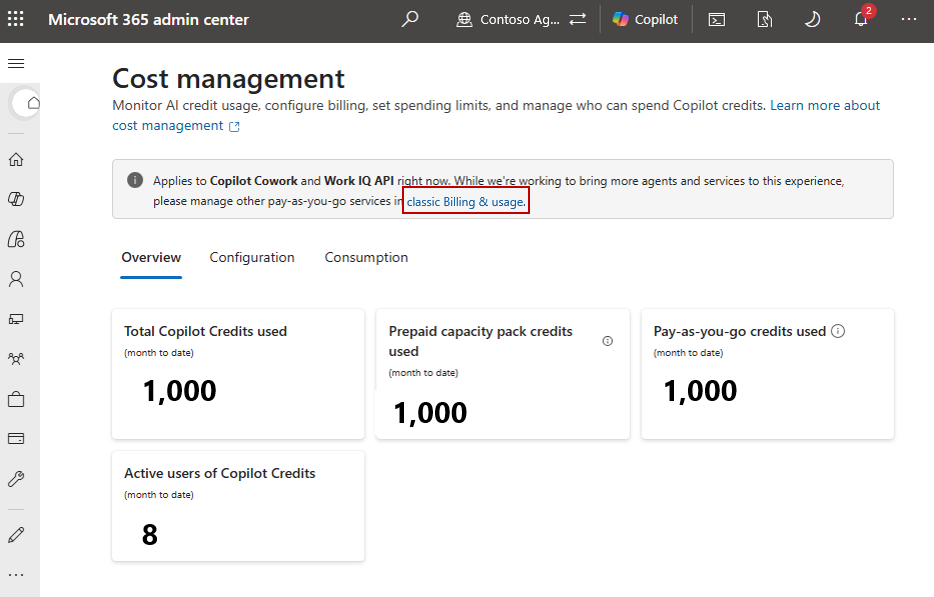934x597 pixels.
Task: Click the Microsoft 365 admin center title
Action: (148, 20)
